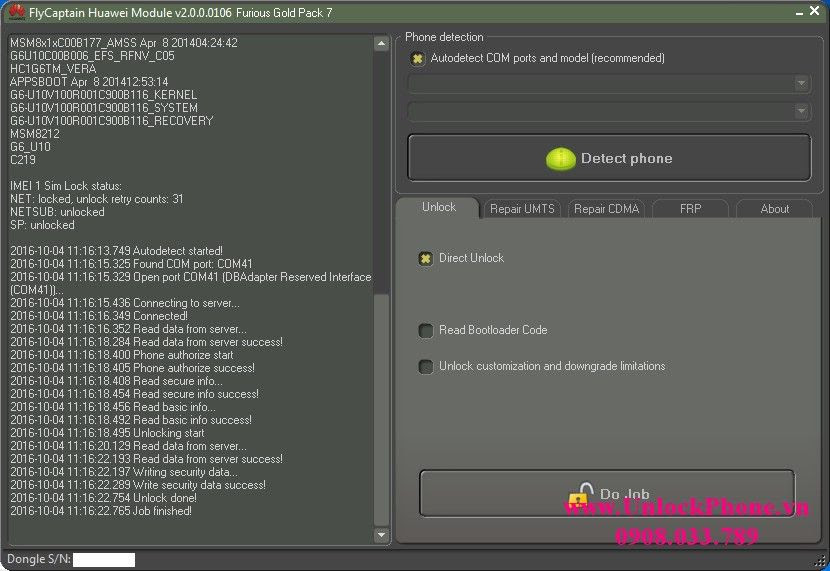
Task: Click the 'HC1G6TM_VERA' log line
Action: click(53, 69)
